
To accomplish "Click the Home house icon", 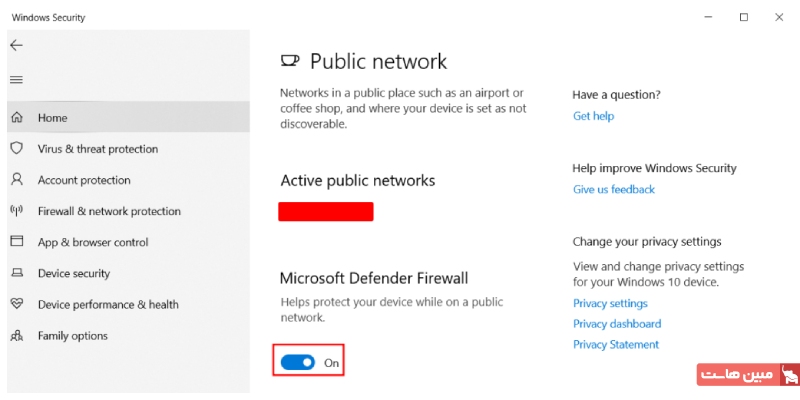I will tap(16, 118).
